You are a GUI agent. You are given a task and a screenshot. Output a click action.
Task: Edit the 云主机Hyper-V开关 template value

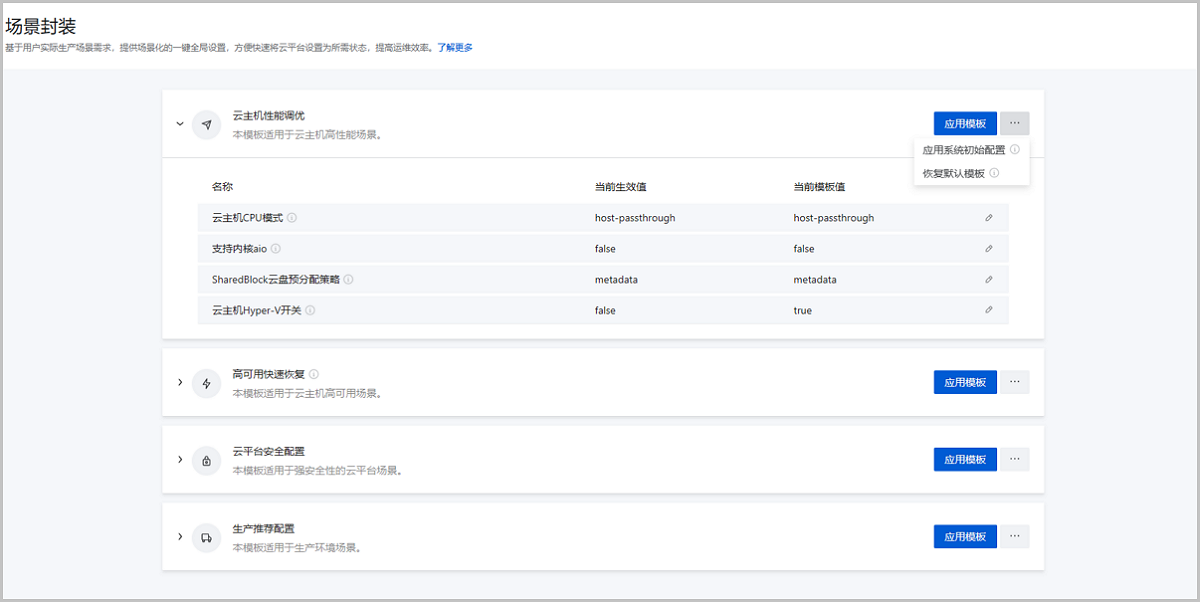[988, 311]
